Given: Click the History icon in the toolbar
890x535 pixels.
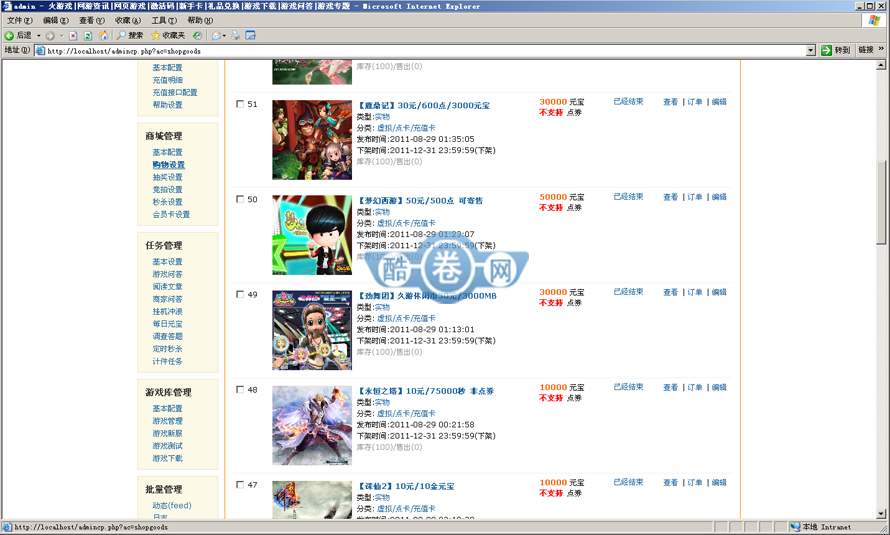Looking at the screenshot, I should (197, 35).
